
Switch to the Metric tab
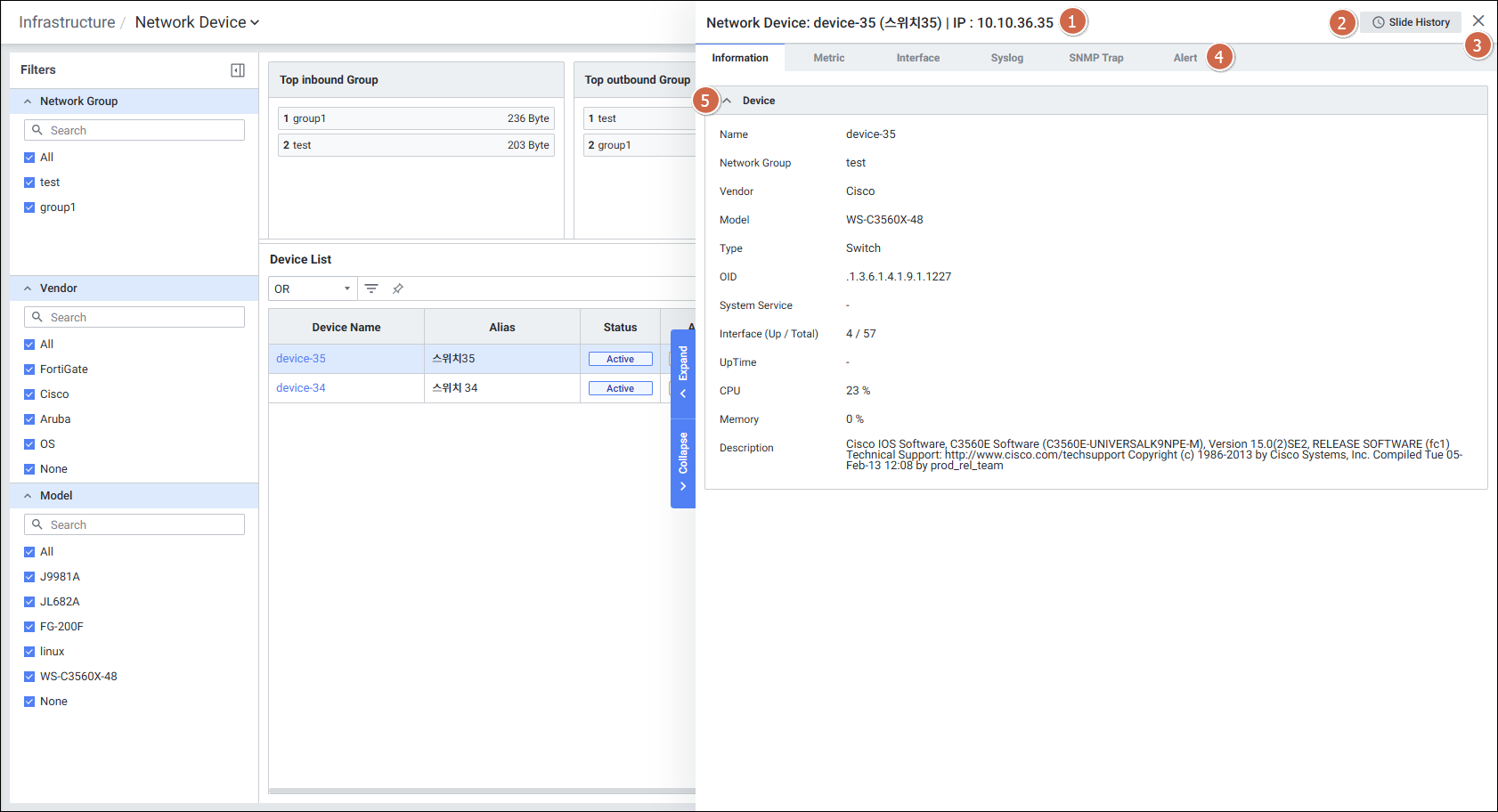(828, 58)
